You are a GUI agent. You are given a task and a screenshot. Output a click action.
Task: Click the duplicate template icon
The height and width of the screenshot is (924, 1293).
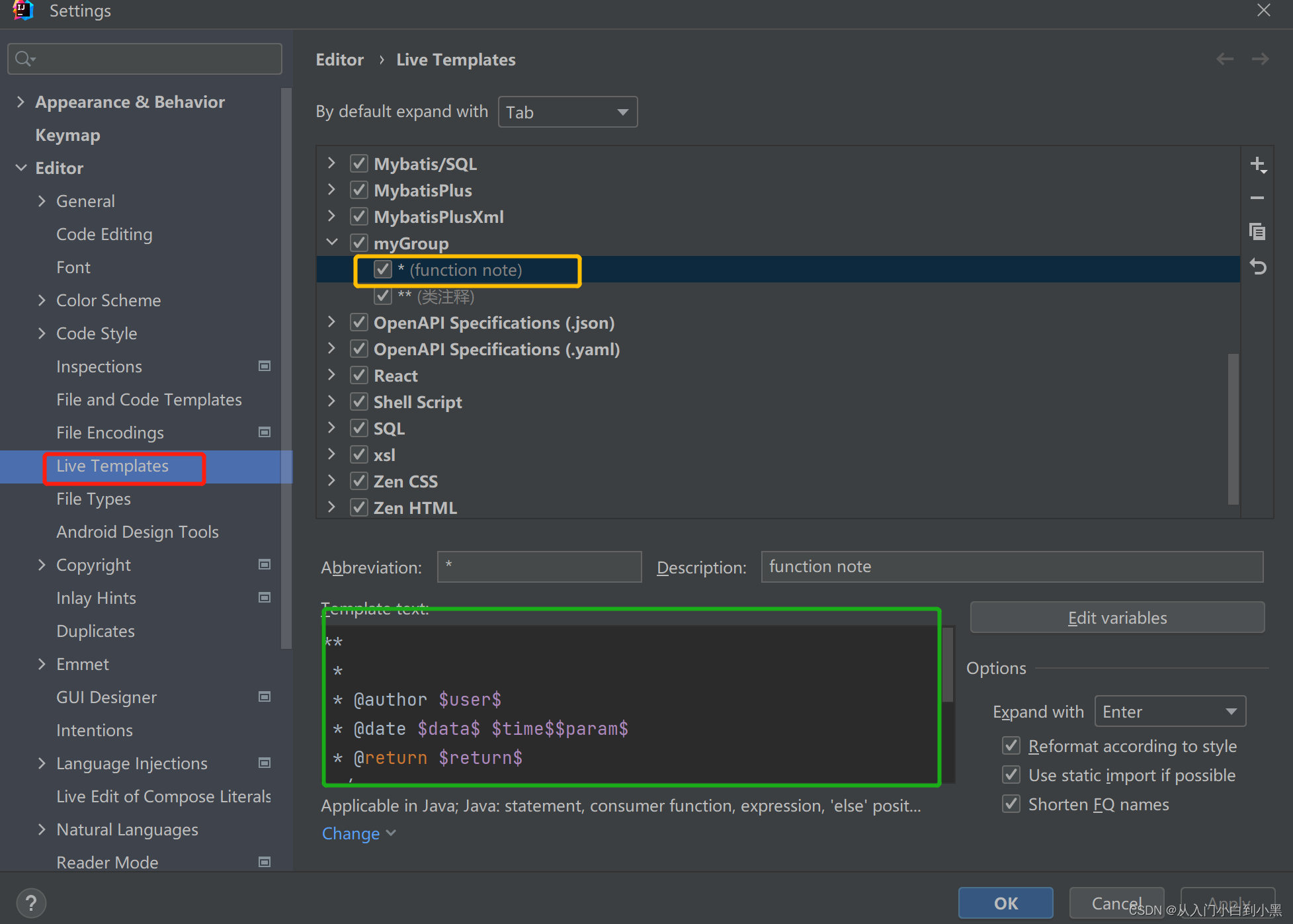[x=1257, y=231]
